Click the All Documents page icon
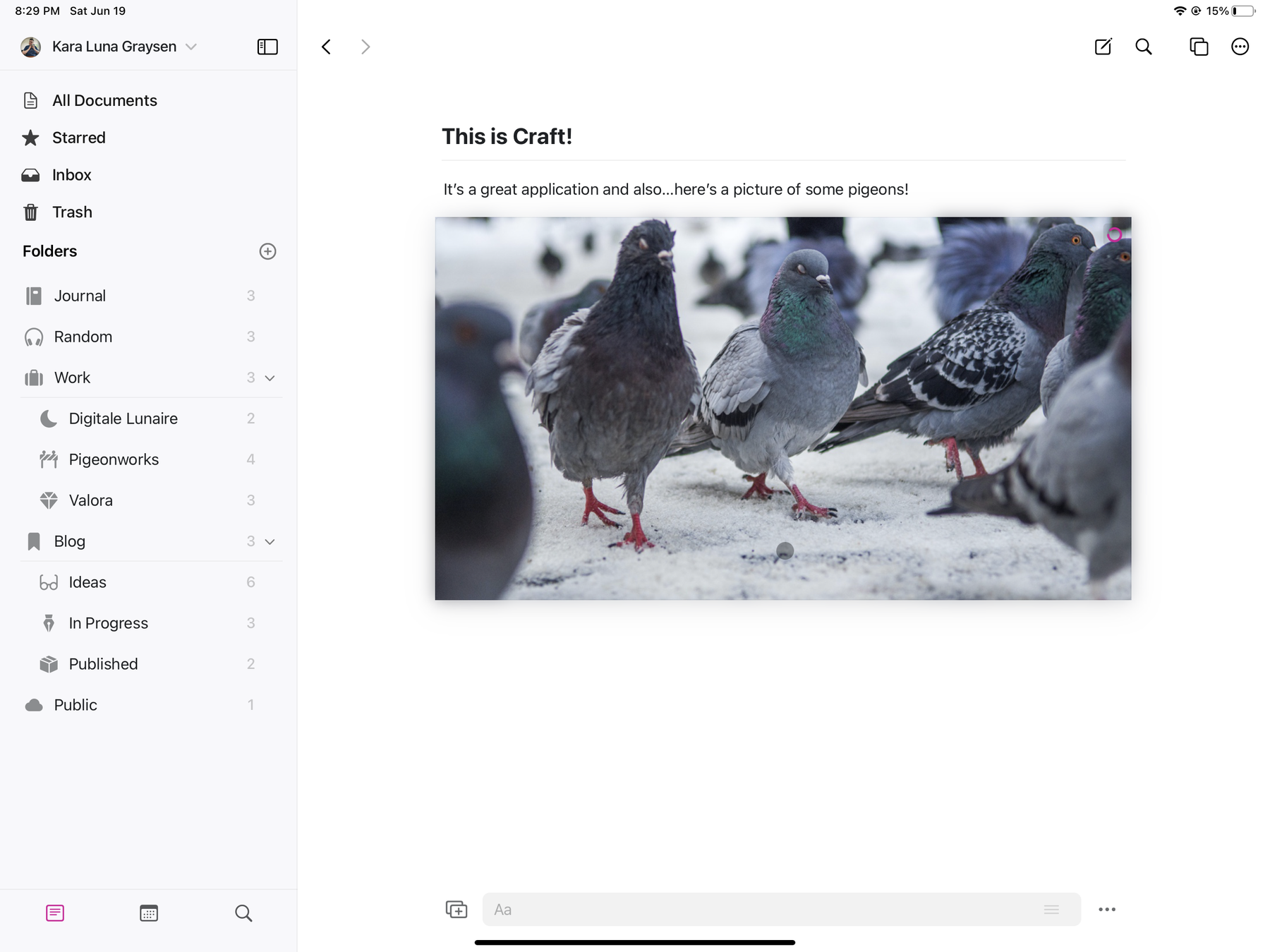 point(30,100)
